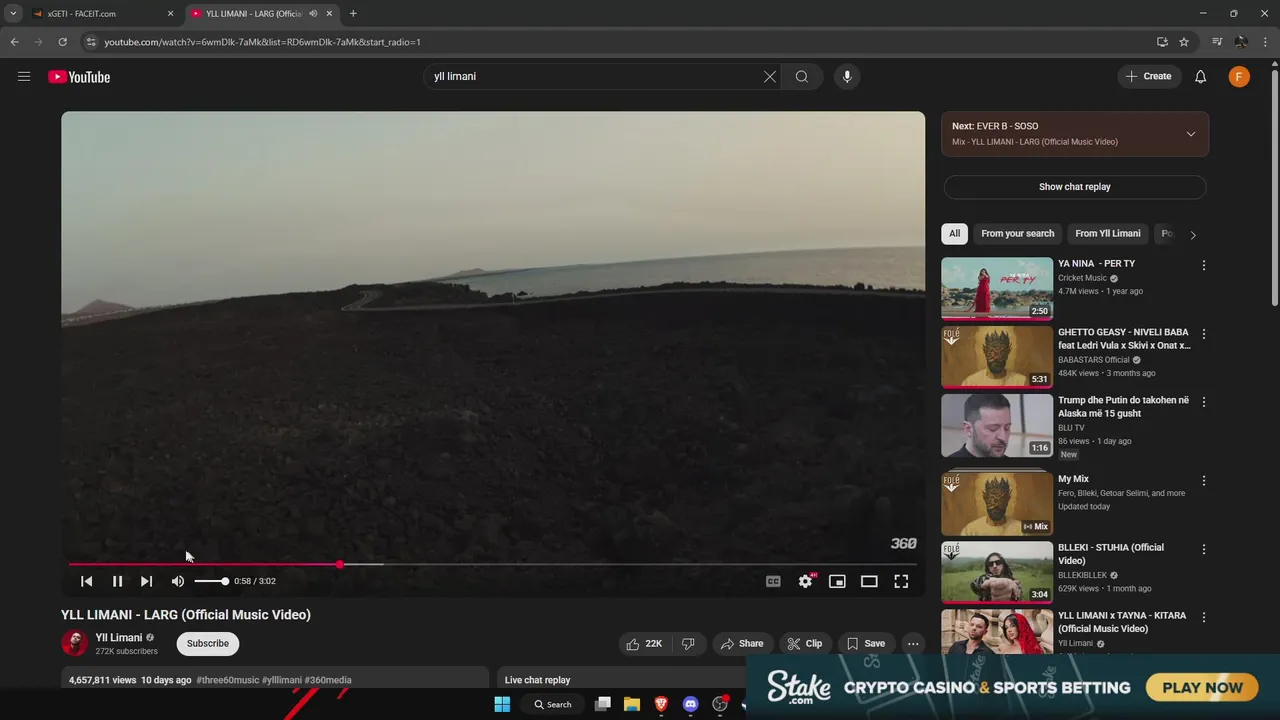Install the app from address bar icon
Screen dimensions: 1280x720
click(1162, 42)
